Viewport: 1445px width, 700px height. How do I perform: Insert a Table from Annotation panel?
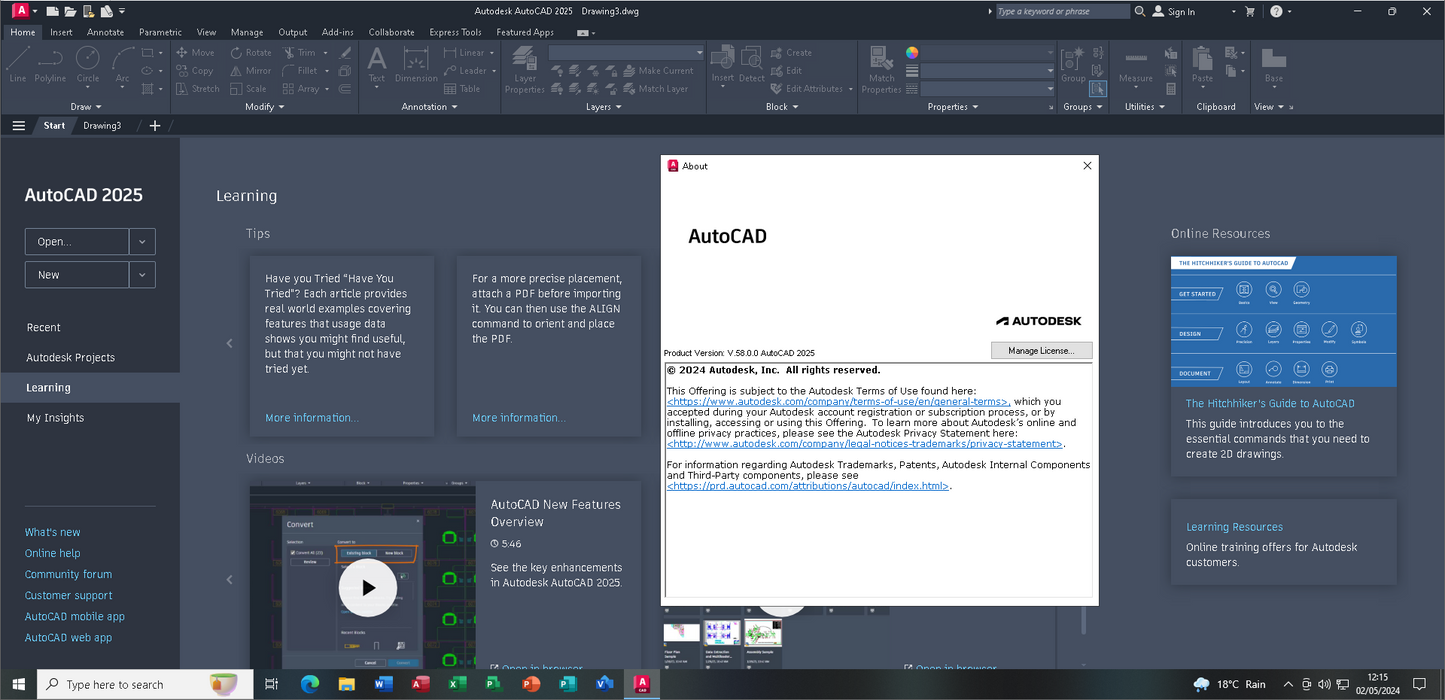[462, 89]
